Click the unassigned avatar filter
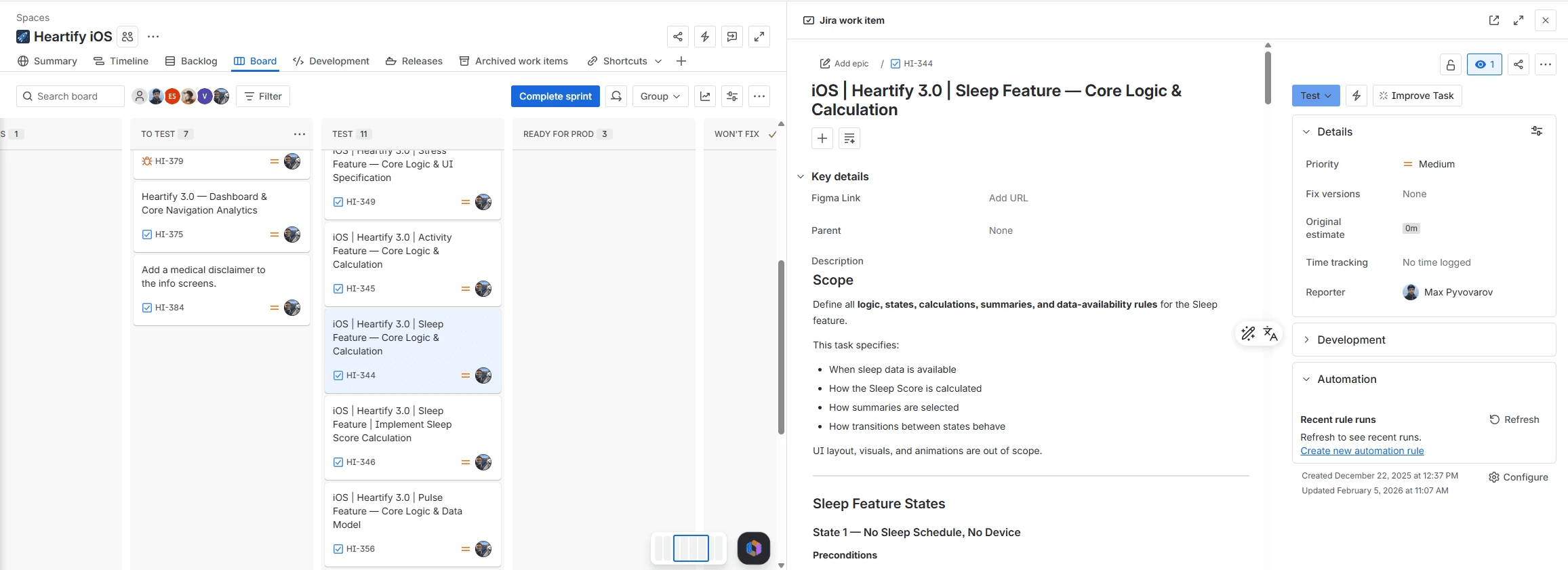1568x570 pixels. tap(139, 96)
